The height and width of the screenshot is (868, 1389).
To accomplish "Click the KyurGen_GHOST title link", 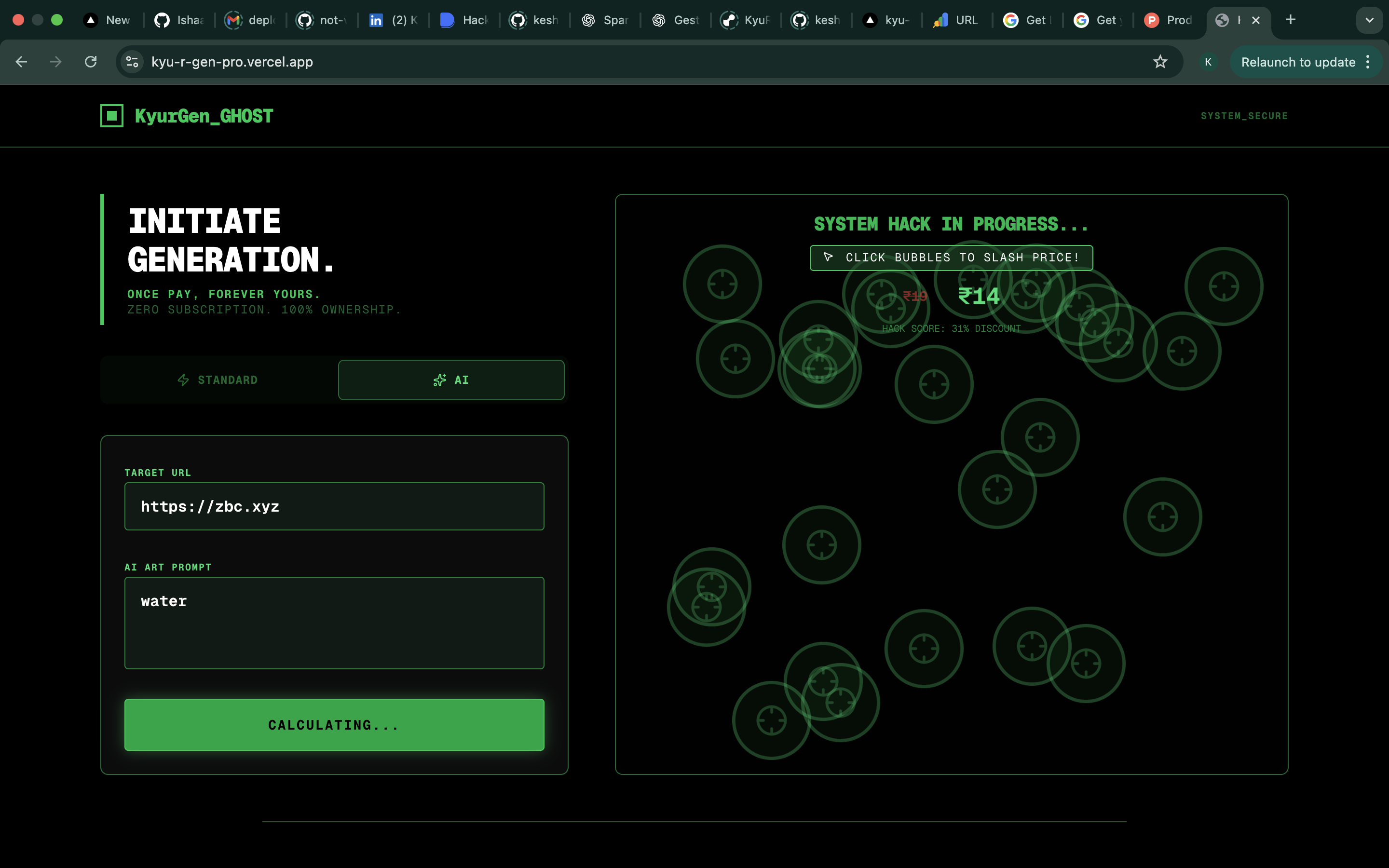I will 204,116.
